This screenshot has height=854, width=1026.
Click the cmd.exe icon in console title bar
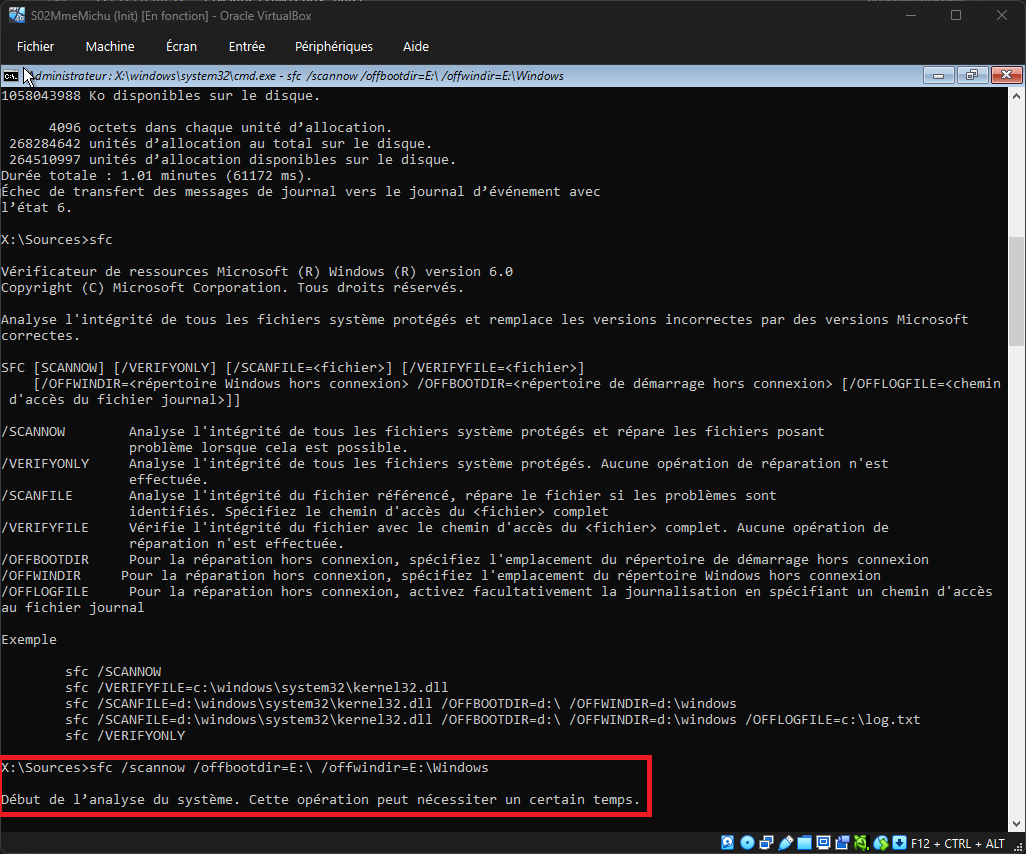coord(10,76)
